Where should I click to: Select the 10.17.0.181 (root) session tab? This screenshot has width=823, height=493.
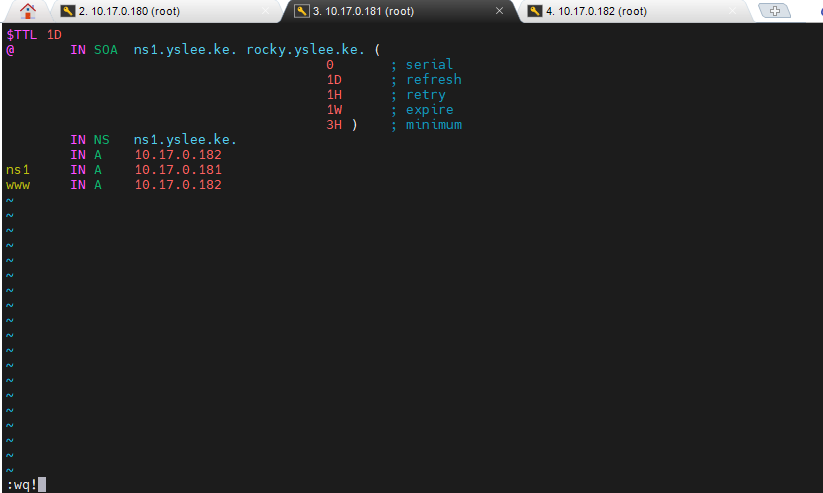[399, 11]
